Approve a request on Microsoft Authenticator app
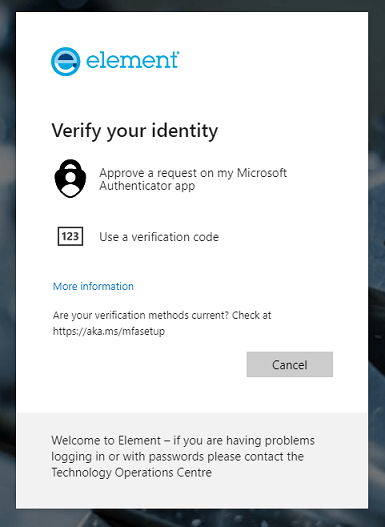Screen dimensions: 385x527 (x=193, y=179)
